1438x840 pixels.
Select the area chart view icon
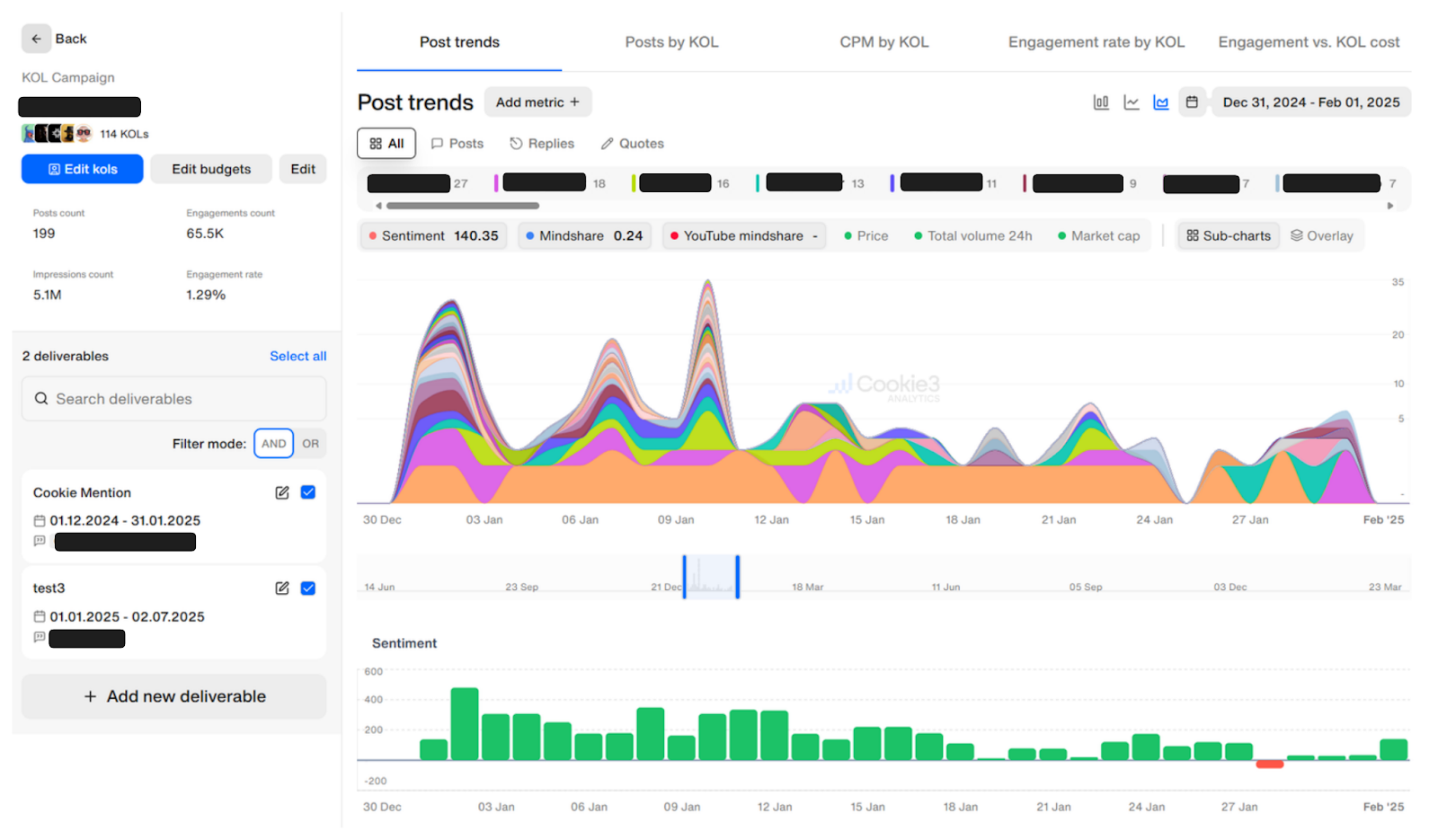point(1161,102)
